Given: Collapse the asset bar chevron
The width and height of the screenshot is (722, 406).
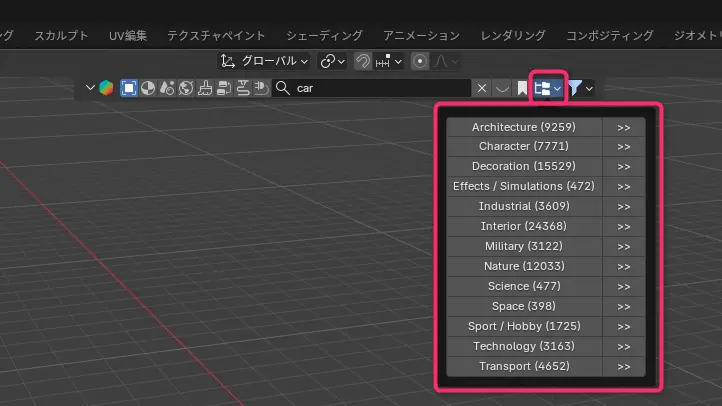Looking at the screenshot, I should pyautogui.click(x=90, y=87).
